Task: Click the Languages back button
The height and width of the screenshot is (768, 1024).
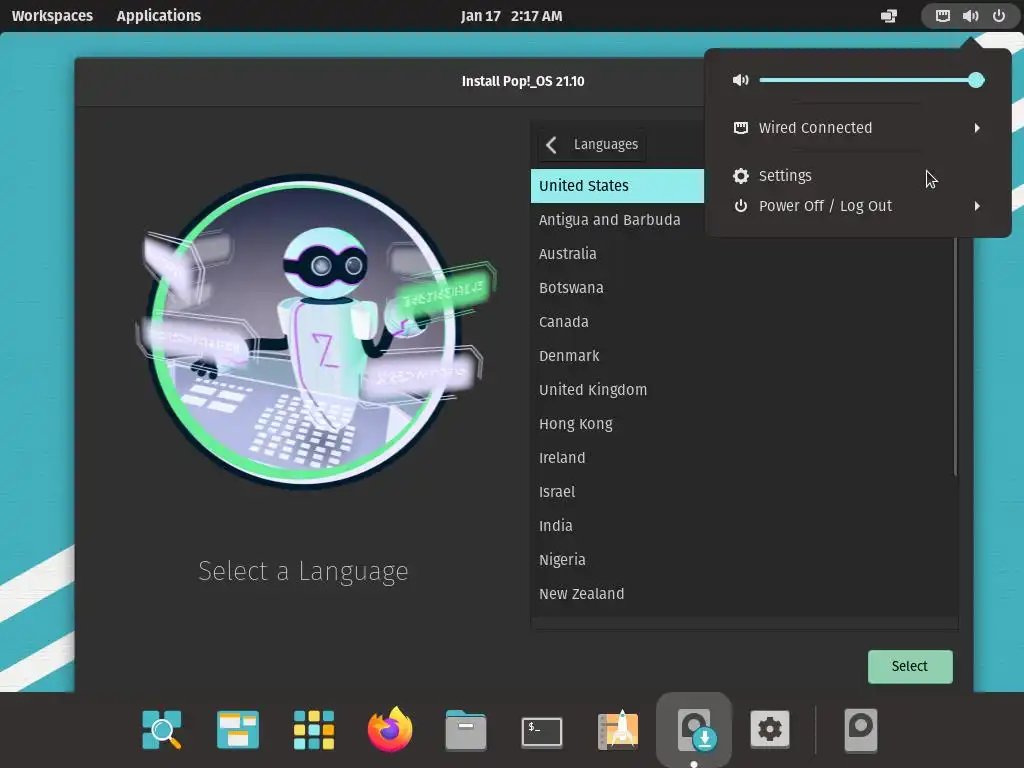Action: 592,145
